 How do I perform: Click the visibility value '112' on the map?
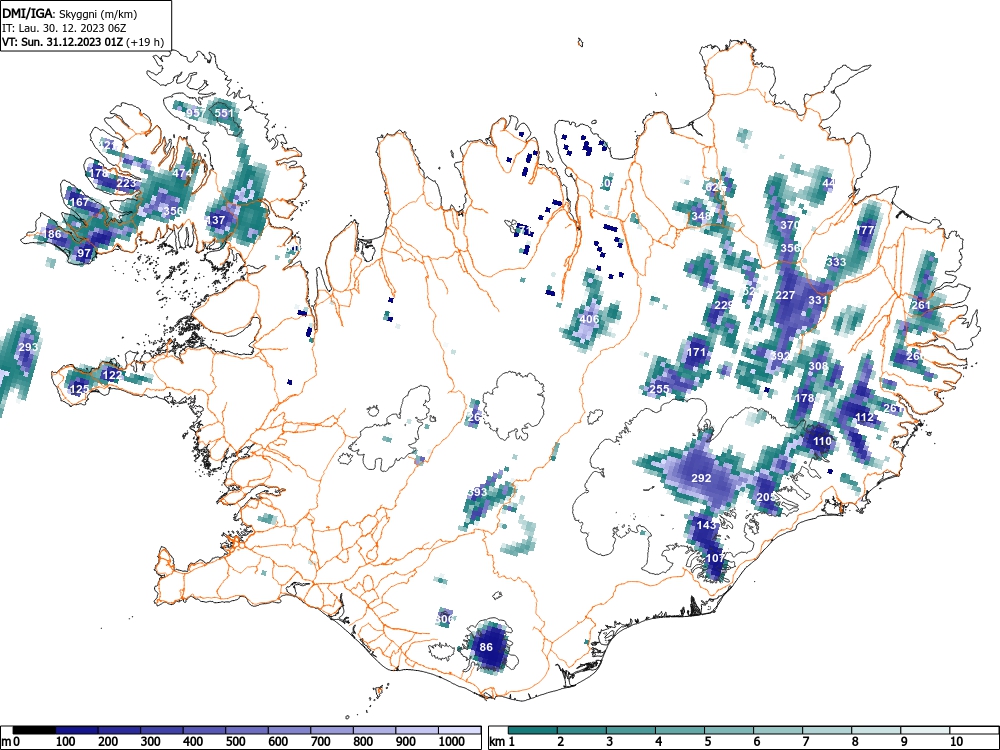pos(864,418)
